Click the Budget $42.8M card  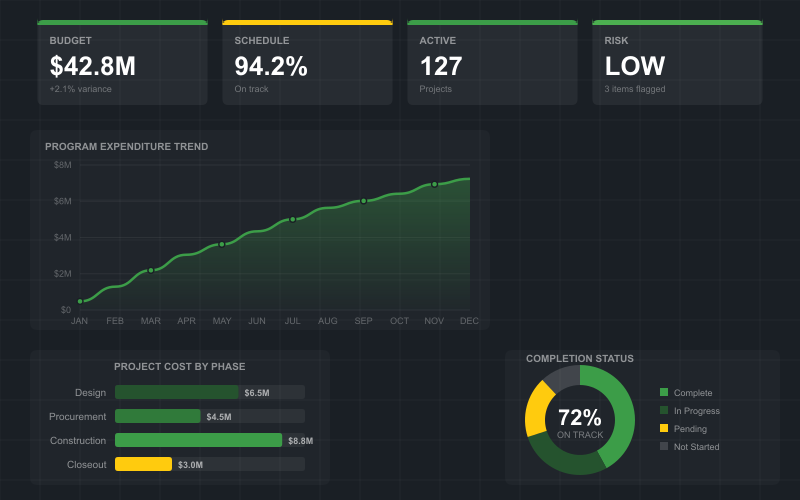pos(122,63)
